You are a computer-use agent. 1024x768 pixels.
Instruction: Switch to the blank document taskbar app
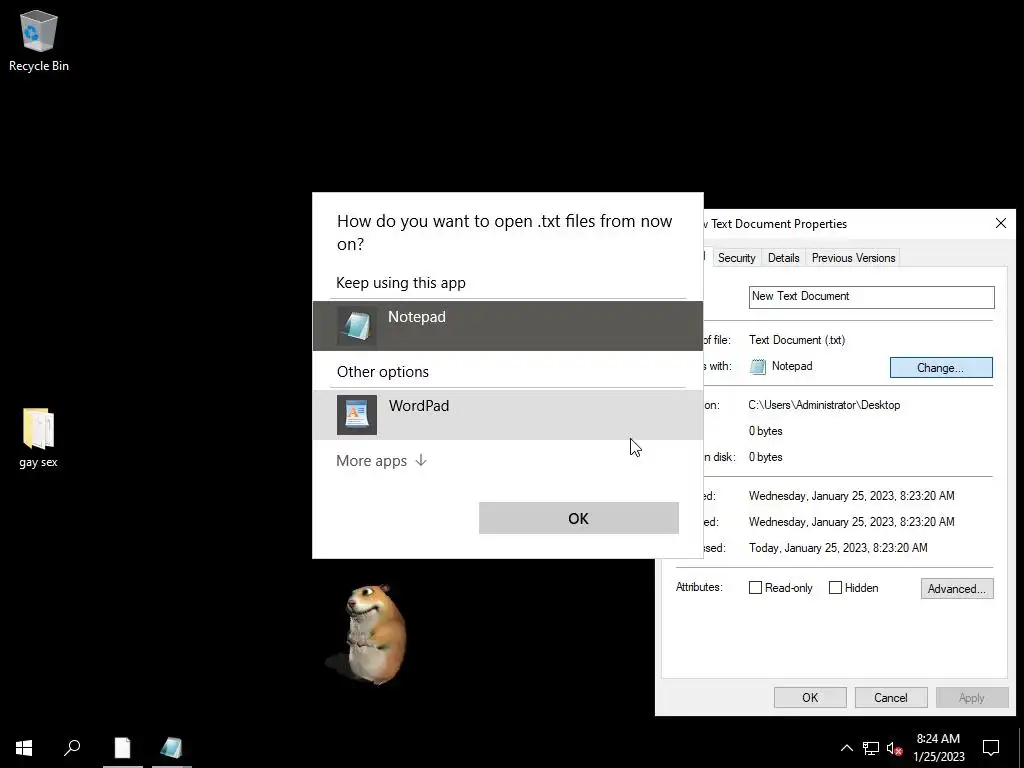(x=122, y=748)
